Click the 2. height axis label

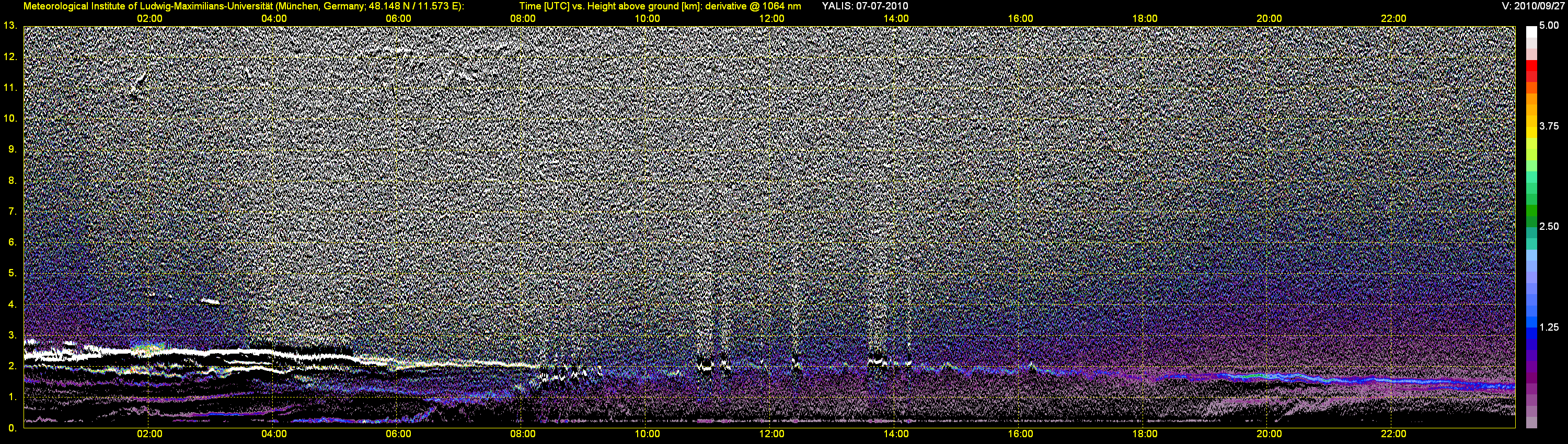pyautogui.click(x=12, y=366)
